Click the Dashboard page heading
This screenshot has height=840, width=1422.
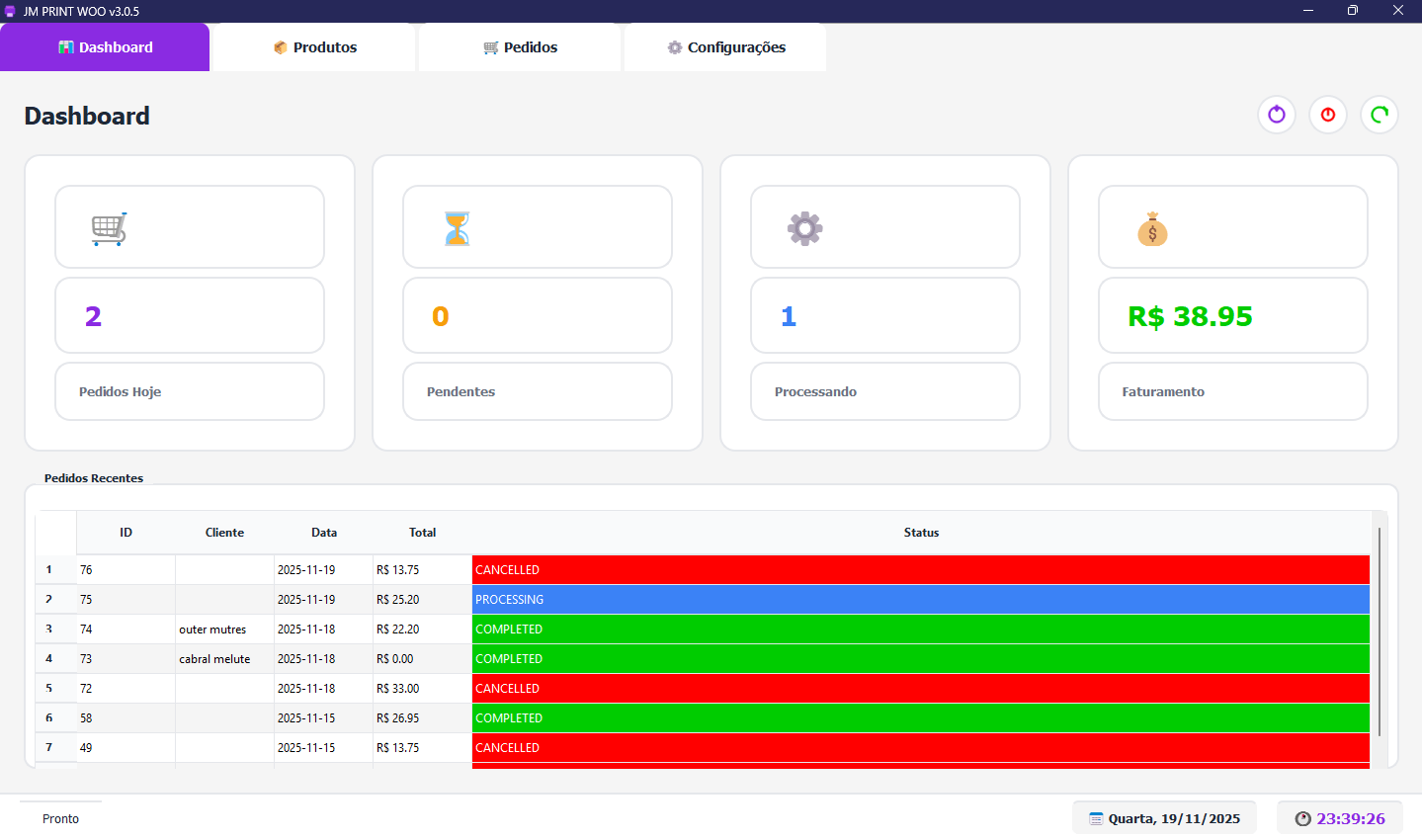coord(87,116)
